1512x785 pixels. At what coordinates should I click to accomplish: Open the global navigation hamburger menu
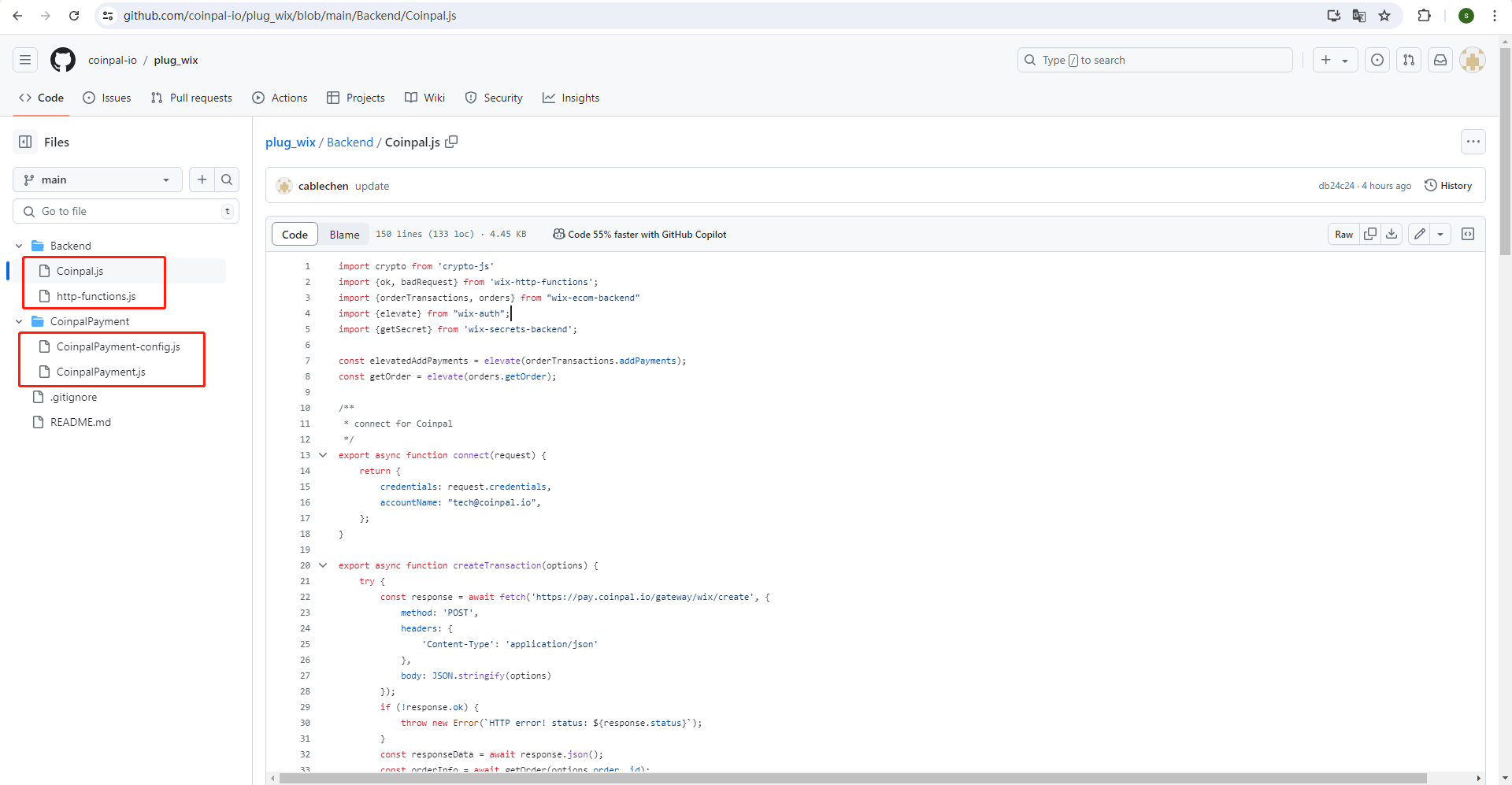tap(25, 60)
